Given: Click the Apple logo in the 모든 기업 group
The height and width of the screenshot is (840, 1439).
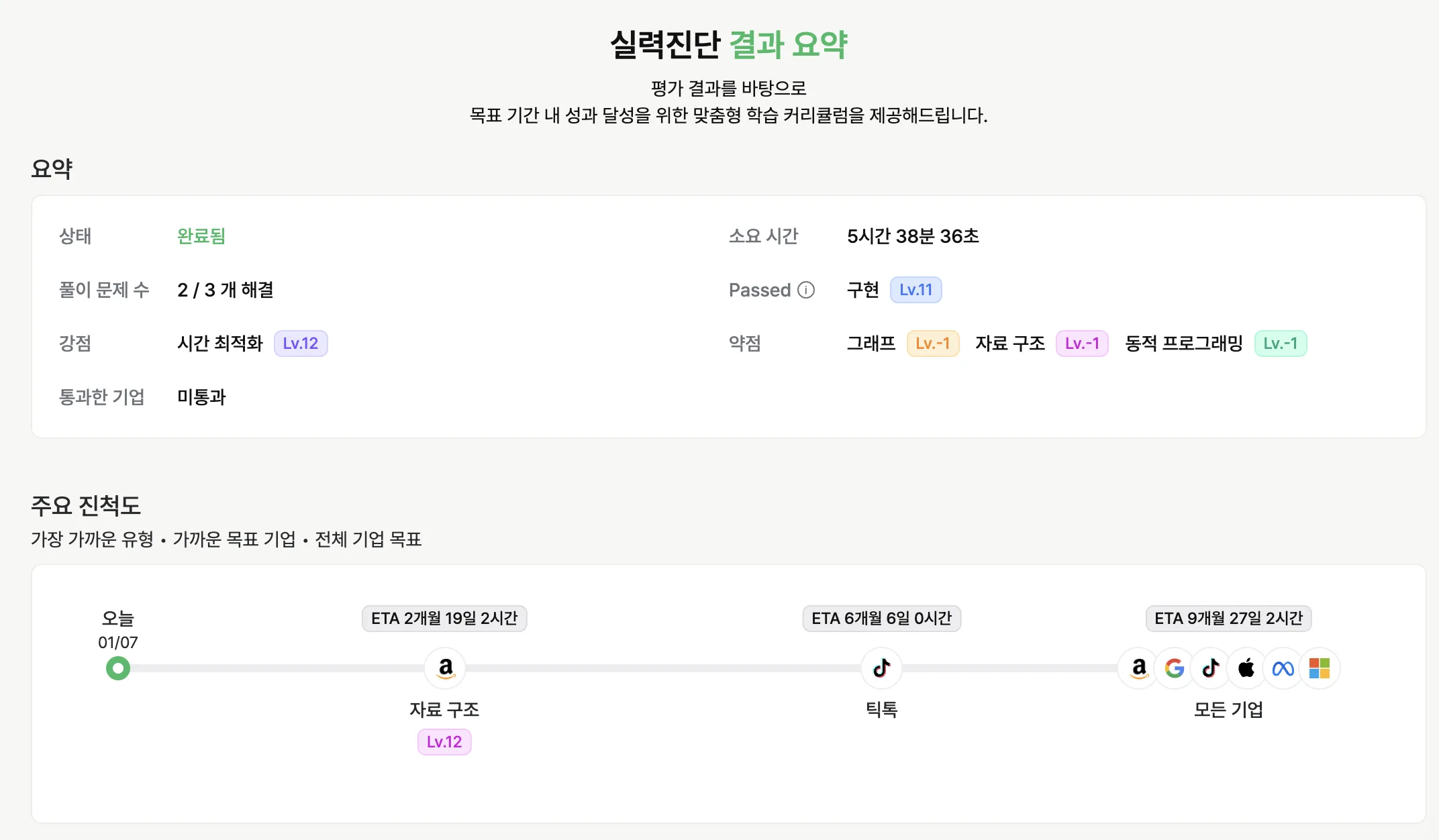Looking at the screenshot, I should 1246,668.
